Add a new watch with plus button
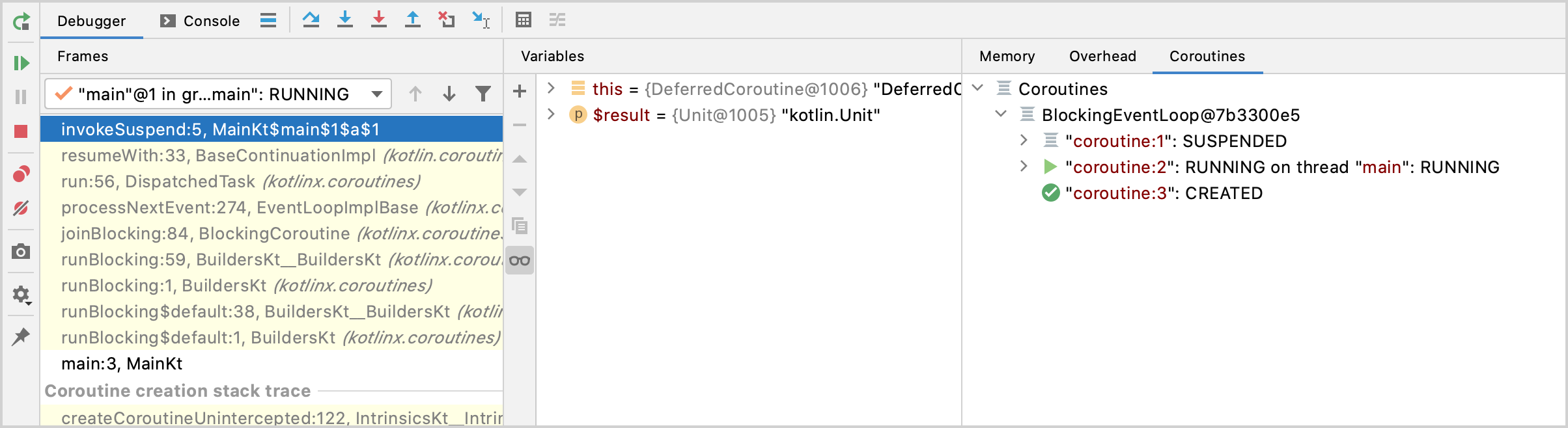This screenshot has width=1568, height=428. click(x=520, y=91)
